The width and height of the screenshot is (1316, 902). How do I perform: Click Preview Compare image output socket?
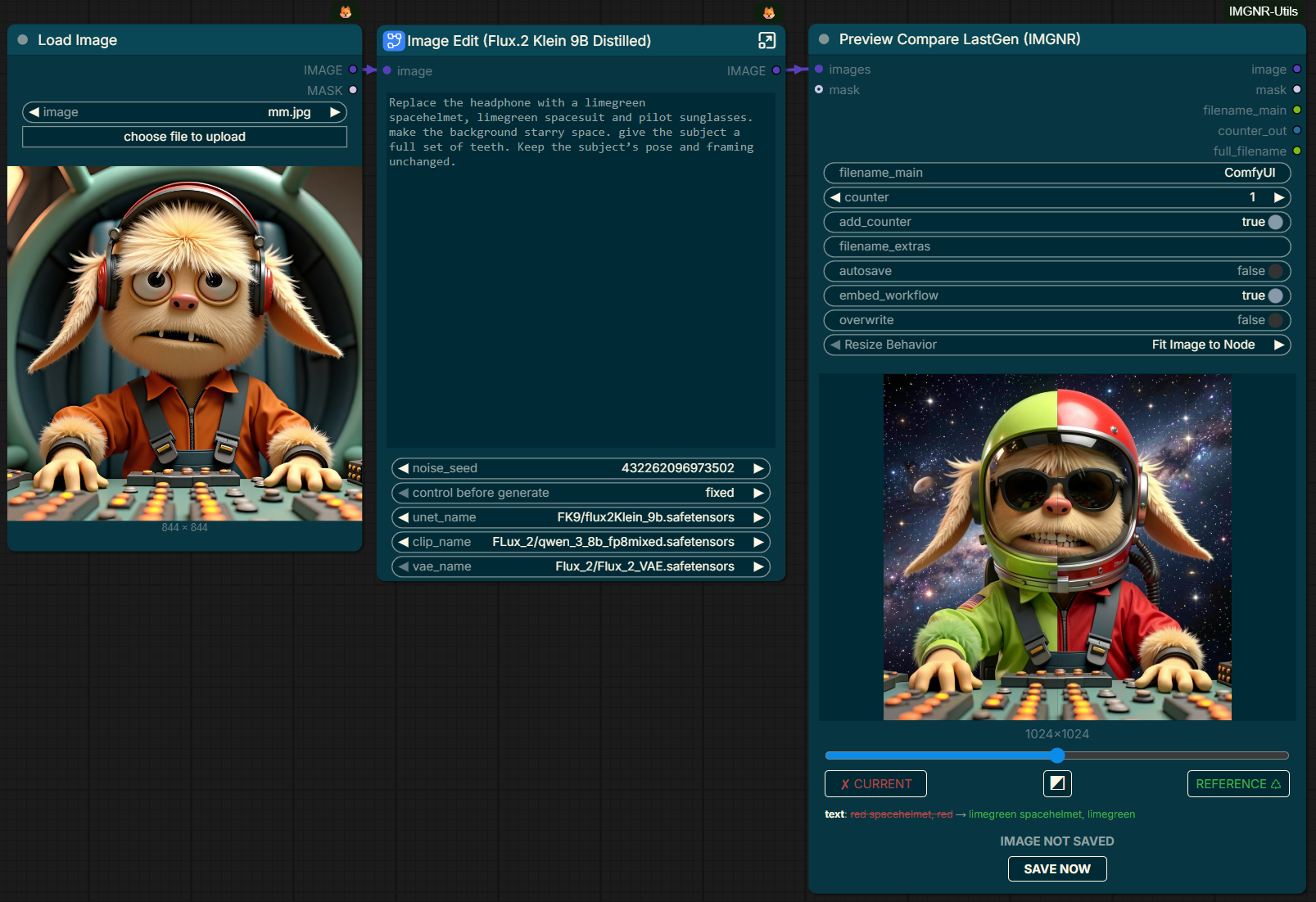[x=1297, y=69]
